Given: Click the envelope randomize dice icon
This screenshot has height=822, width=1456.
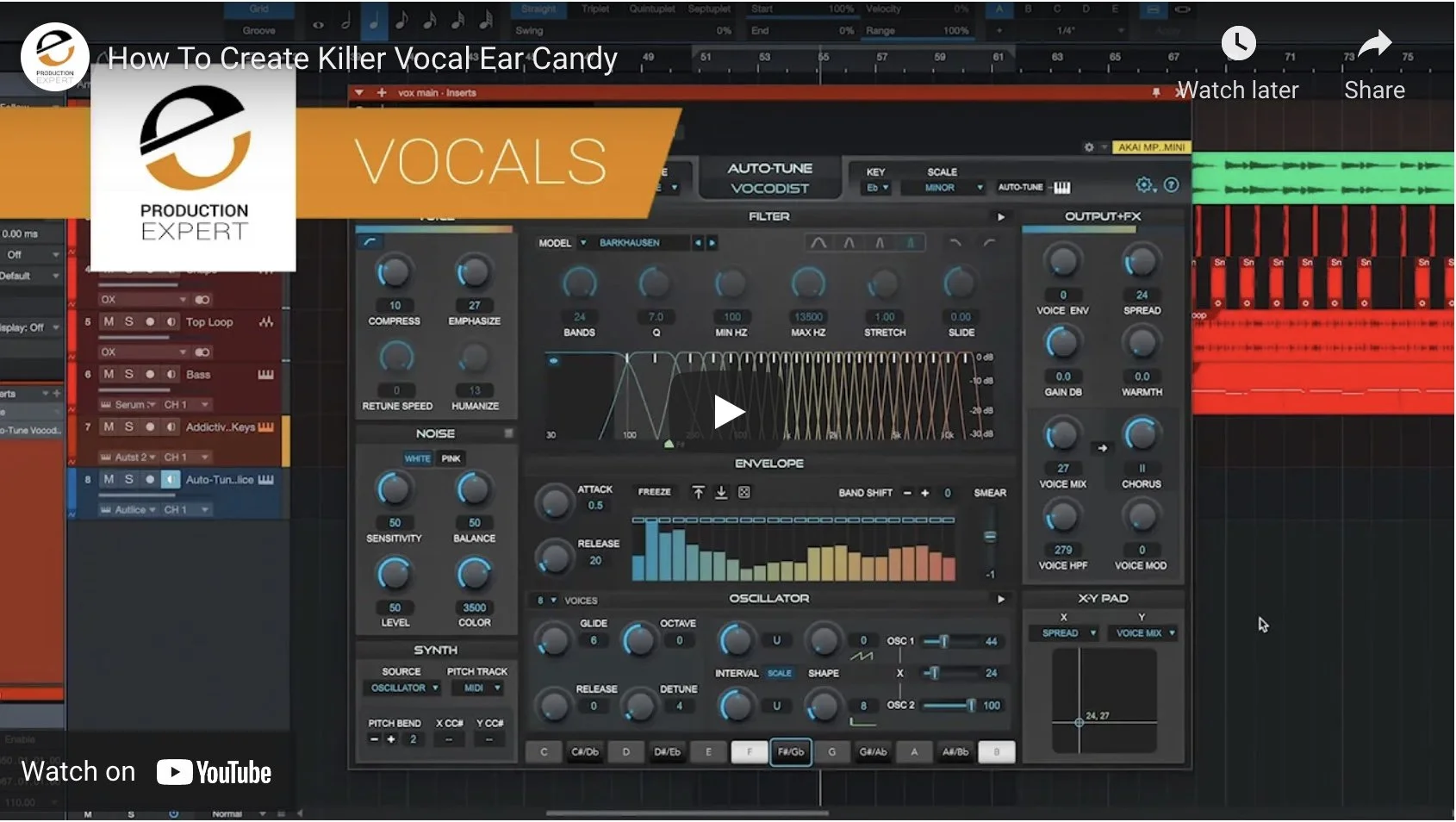Looking at the screenshot, I should coord(744,492).
